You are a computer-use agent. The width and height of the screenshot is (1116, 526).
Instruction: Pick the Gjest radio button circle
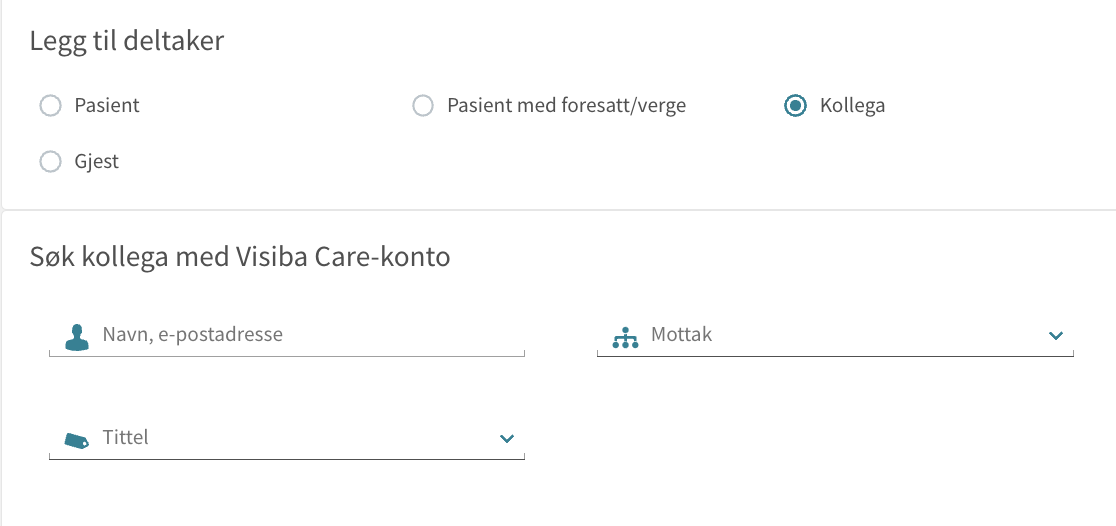(50, 162)
